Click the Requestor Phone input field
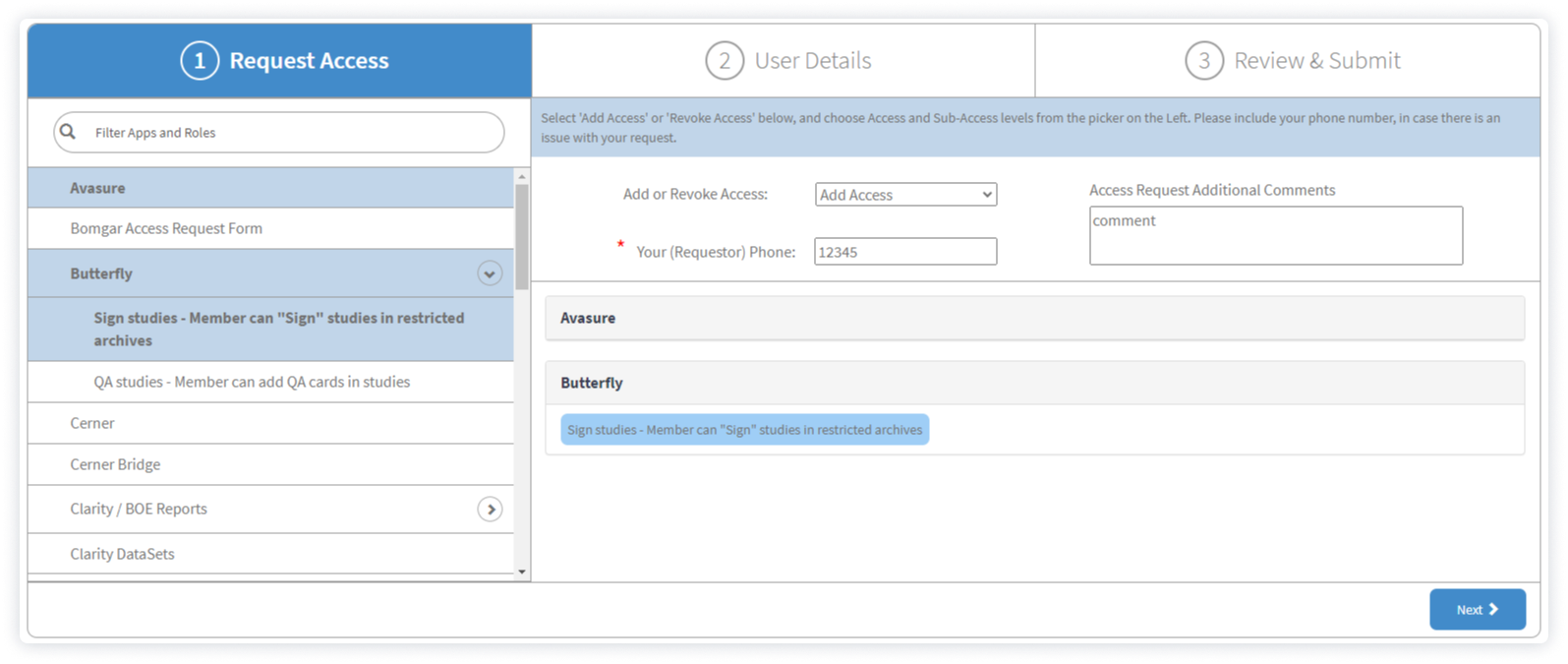Image resolution: width=1568 pixels, height=664 pixels. [905, 252]
